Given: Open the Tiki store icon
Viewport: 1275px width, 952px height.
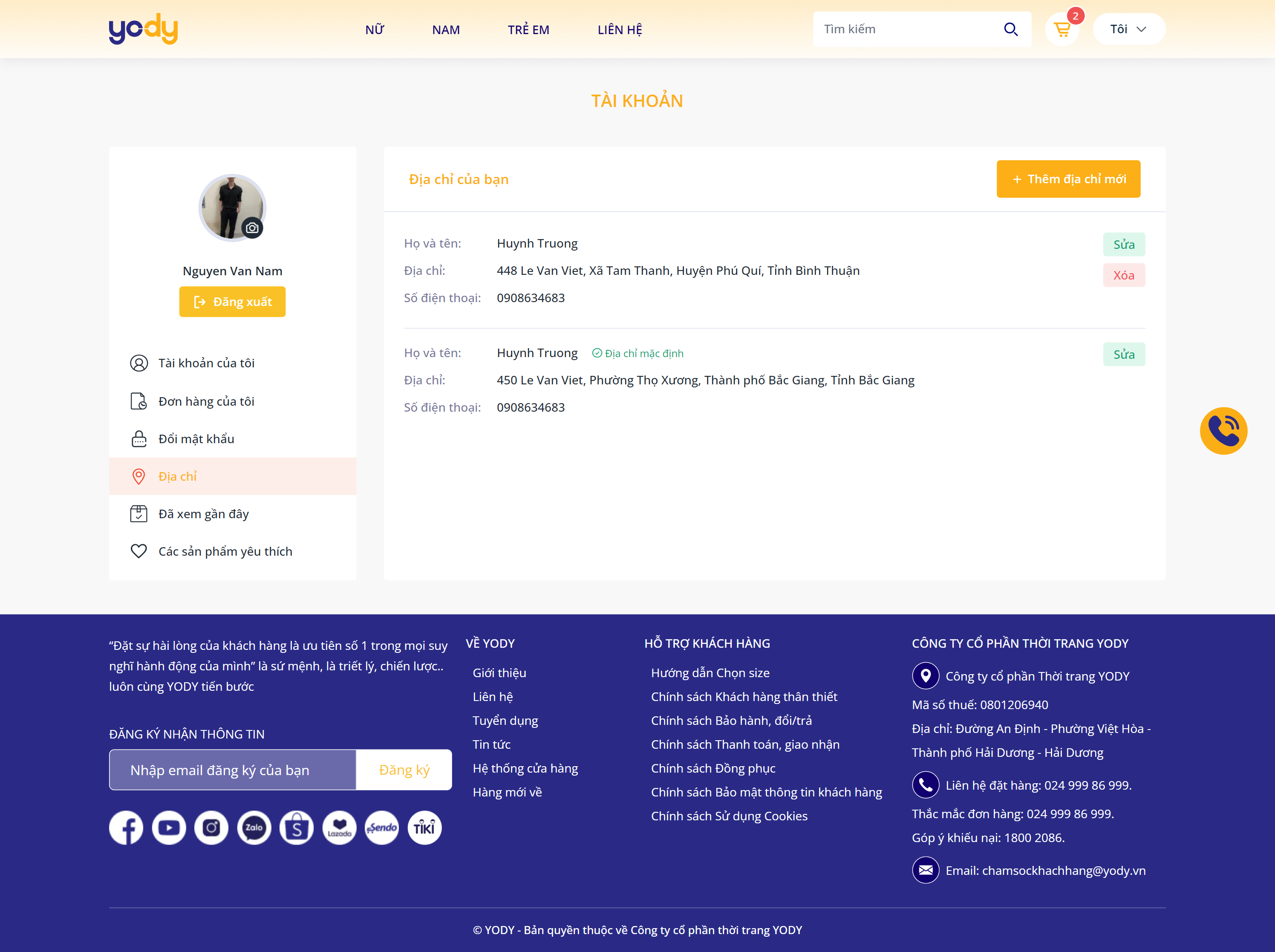Looking at the screenshot, I should click(424, 828).
